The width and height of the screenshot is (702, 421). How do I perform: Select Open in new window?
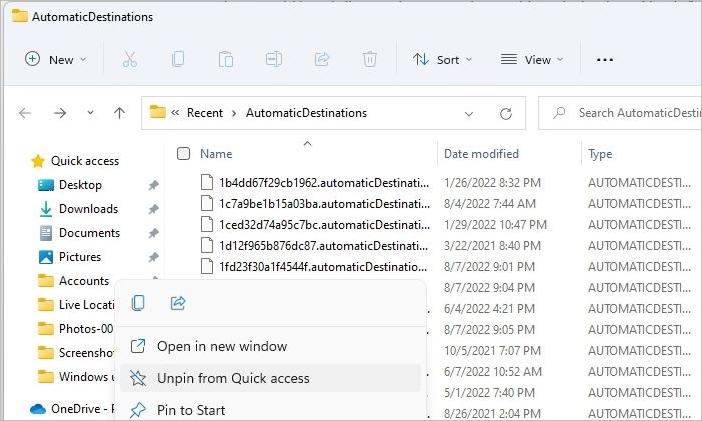click(x=221, y=346)
